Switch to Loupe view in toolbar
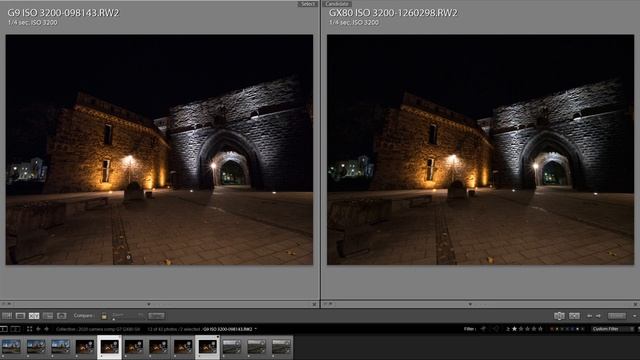The image size is (640, 360). (x=20, y=316)
